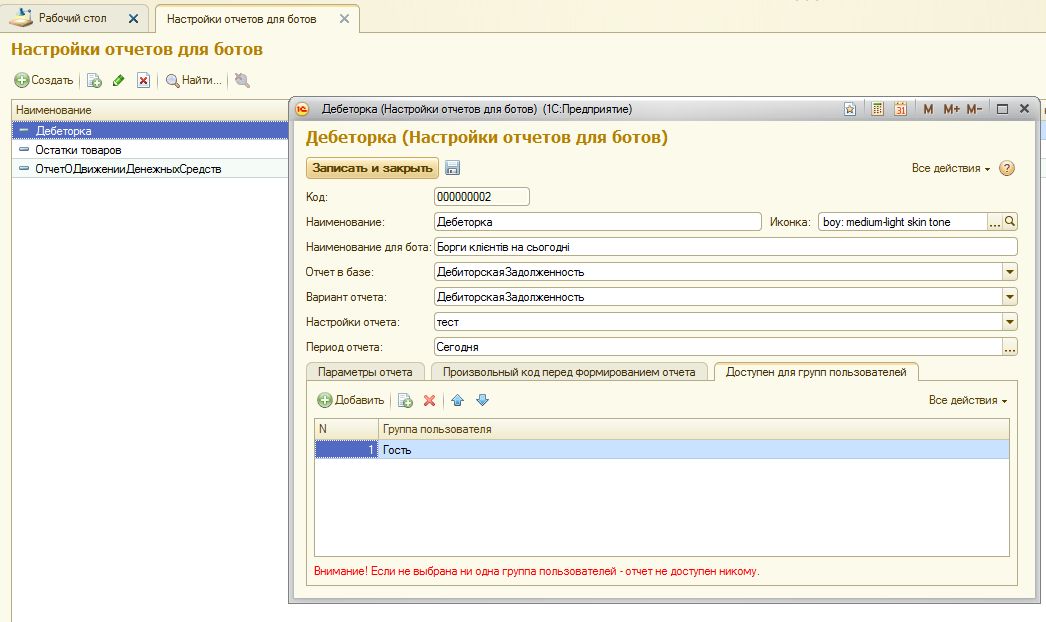The height and width of the screenshot is (622, 1046).
Task: Move row up with blue up arrow
Action: 458,400
